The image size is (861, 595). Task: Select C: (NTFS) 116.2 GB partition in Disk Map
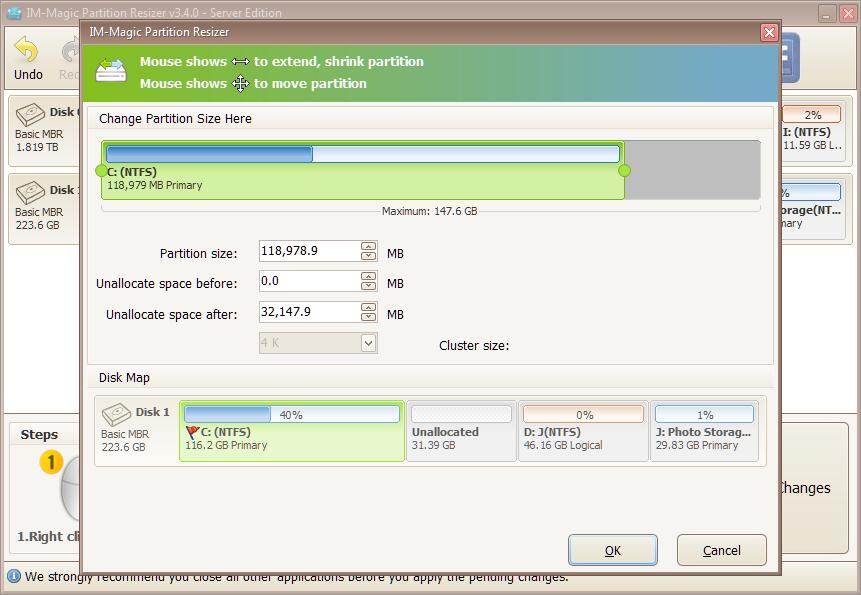pyautogui.click(x=292, y=431)
